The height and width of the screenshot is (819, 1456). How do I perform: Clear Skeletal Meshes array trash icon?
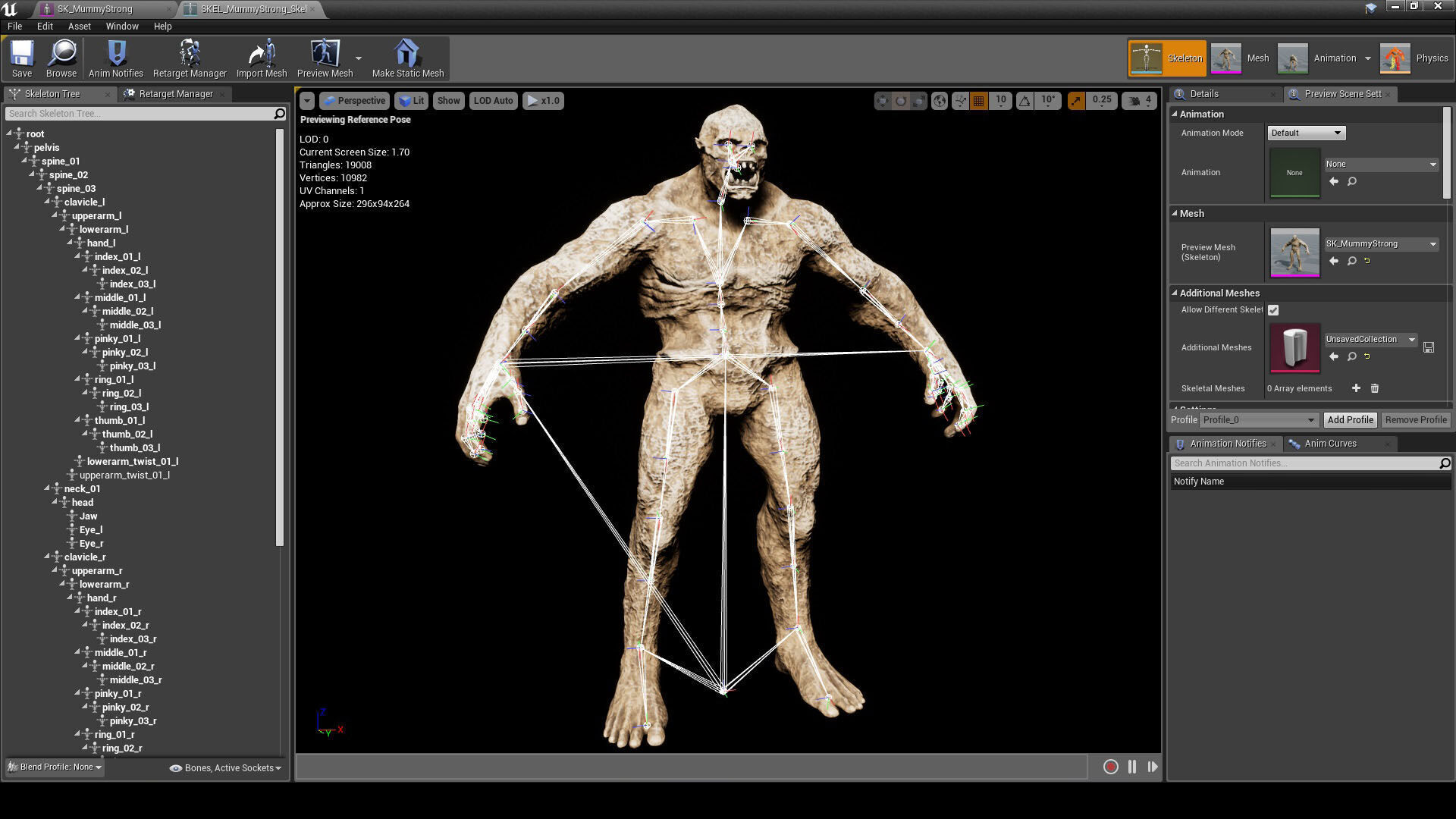pos(1375,388)
